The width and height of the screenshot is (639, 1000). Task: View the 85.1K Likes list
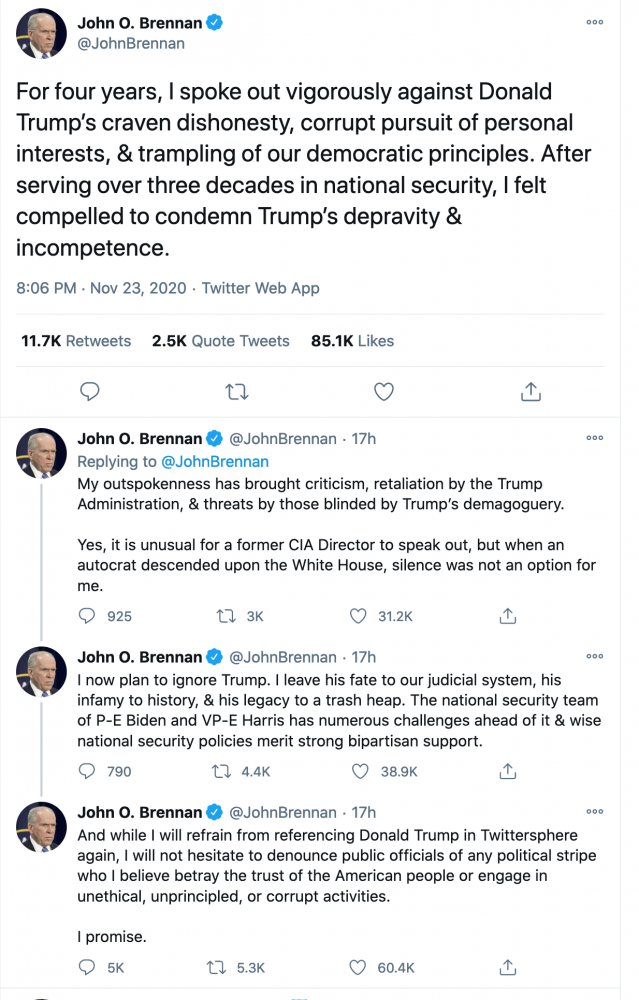(352, 341)
